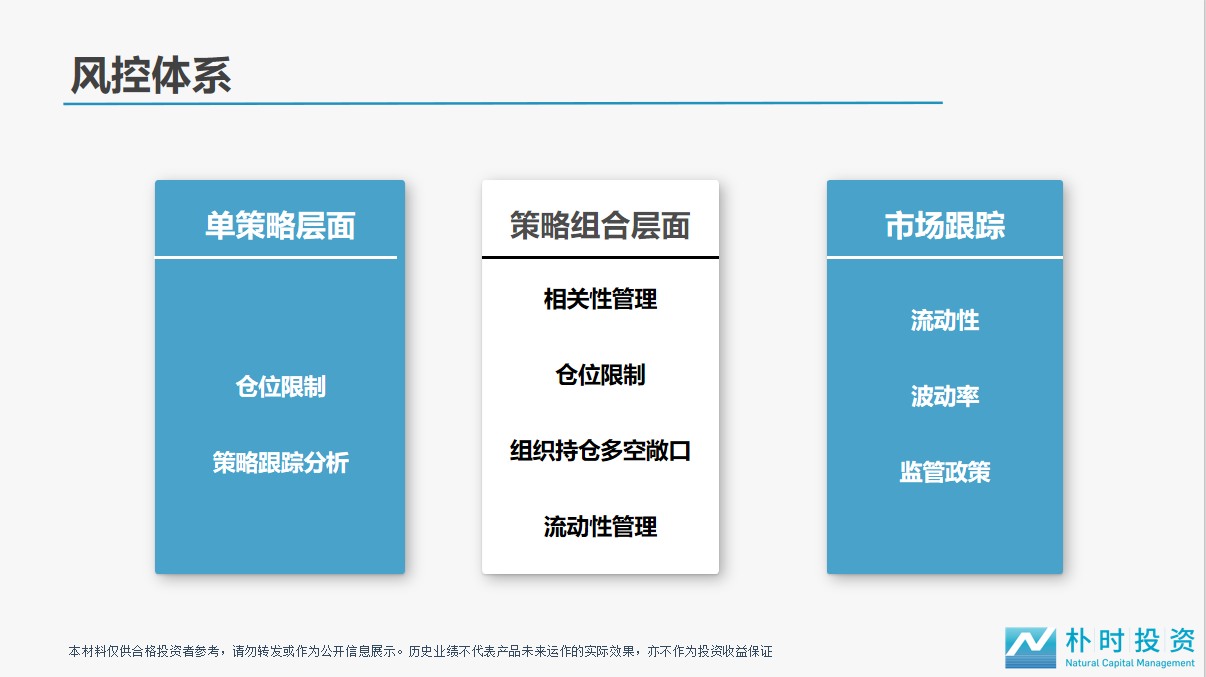The width and height of the screenshot is (1206, 677).
Task: Click the 策略组合层面 header
Action: pyautogui.click(x=600, y=226)
